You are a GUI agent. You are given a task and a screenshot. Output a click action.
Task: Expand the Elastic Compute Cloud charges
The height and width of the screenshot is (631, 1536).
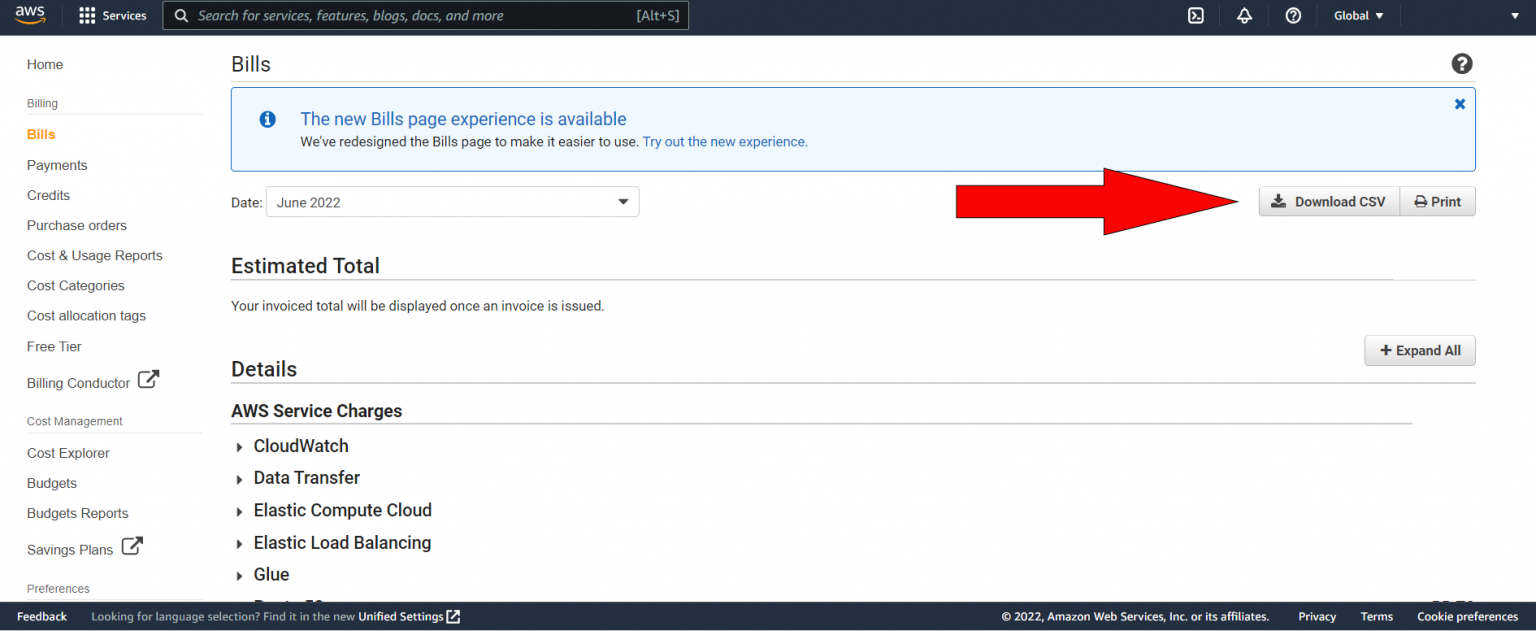pyautogui.click(x=240, y=510)
